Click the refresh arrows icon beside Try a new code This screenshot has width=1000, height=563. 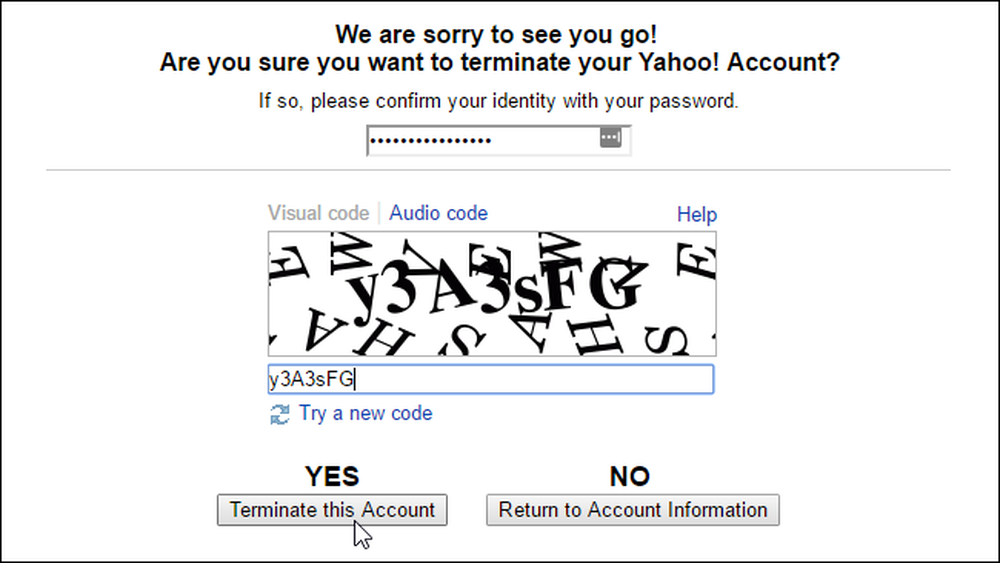pyautogui.click(x=279, y=414)
